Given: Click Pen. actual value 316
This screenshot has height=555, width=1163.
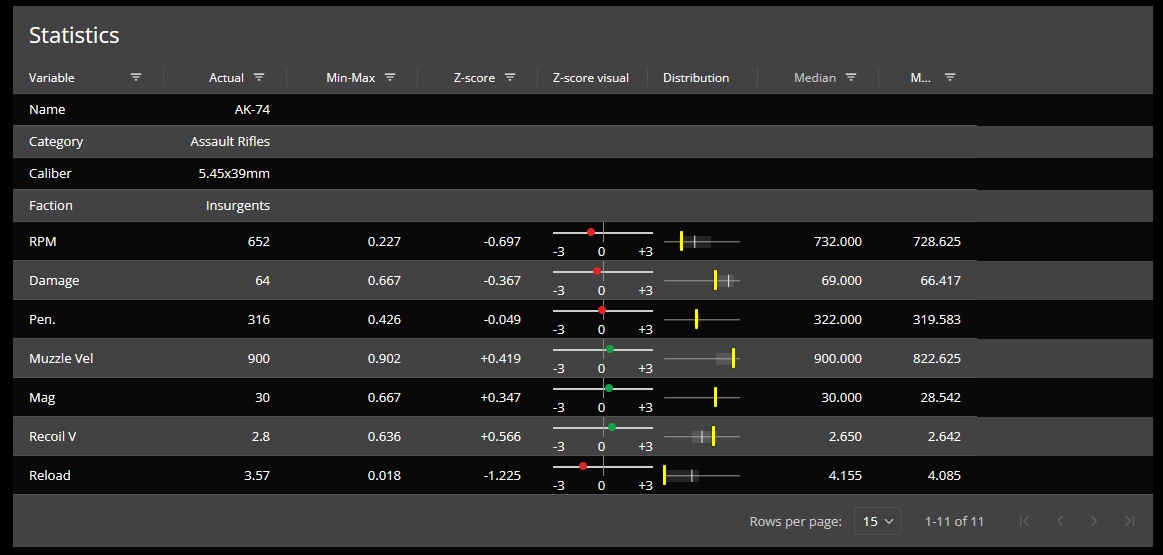Looking at the screenshot, I should click(x=259, y=319).
